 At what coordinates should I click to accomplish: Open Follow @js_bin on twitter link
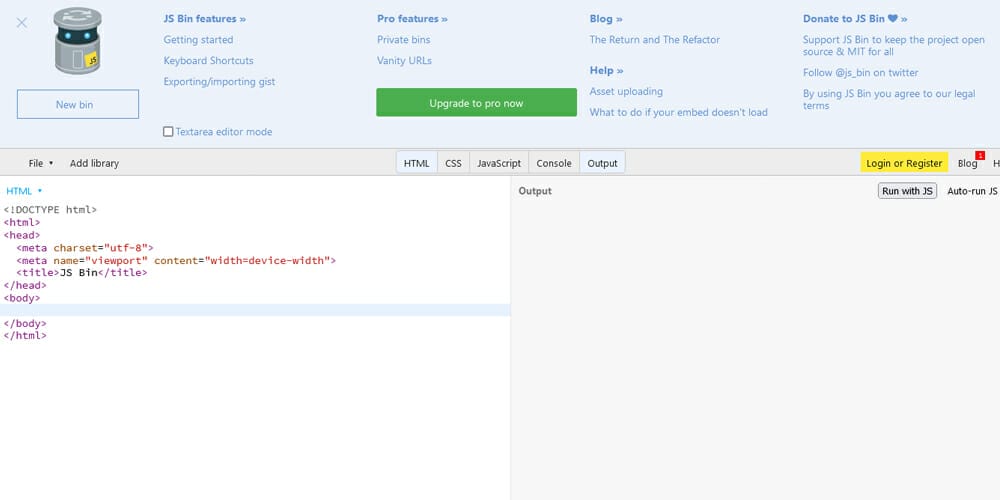[860, 73]
